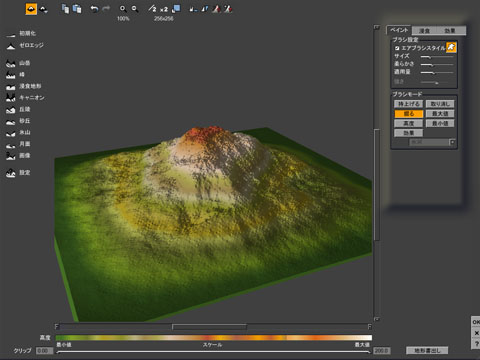This screenshot has height=360, width=480.
Task: Open the terrain type dropdown icon
Action: click(43, 9)
